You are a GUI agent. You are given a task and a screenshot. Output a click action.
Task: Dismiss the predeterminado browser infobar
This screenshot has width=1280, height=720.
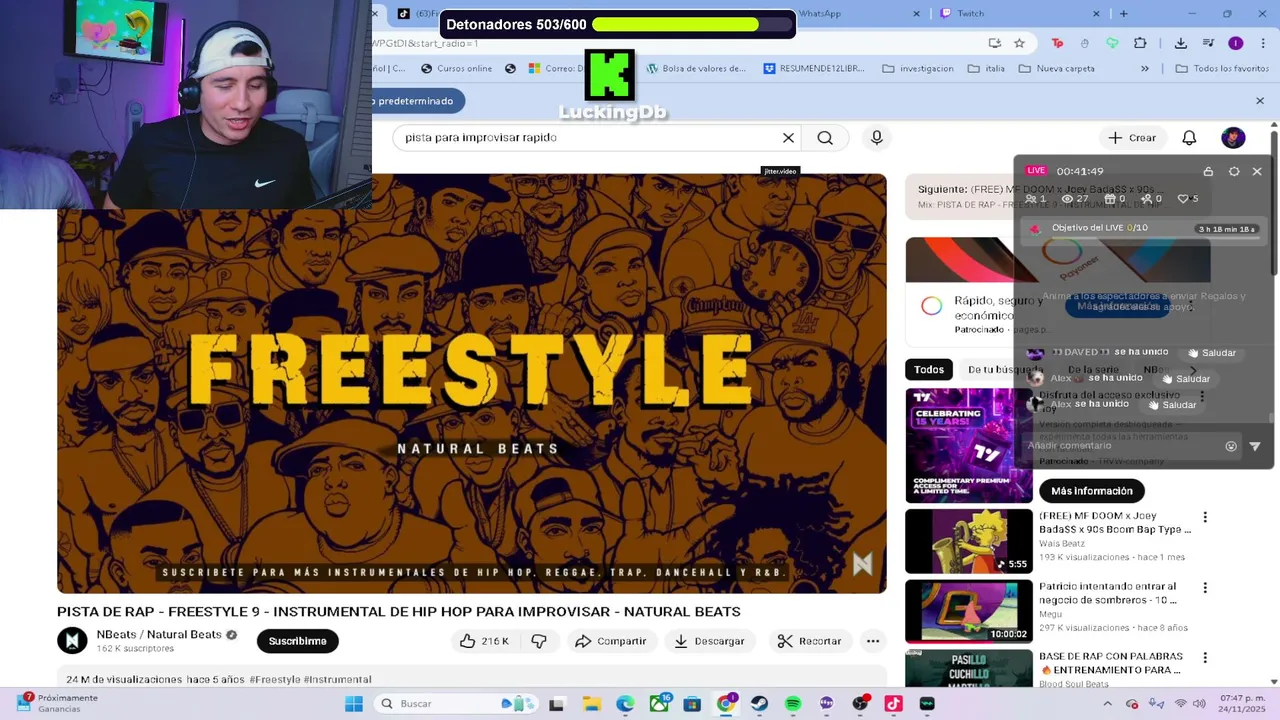(x=1260, y=101)
